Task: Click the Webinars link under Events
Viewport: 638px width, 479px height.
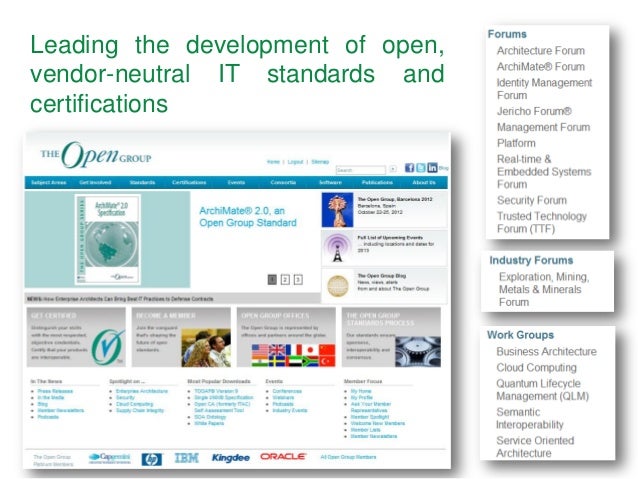Action: [283, 398]
